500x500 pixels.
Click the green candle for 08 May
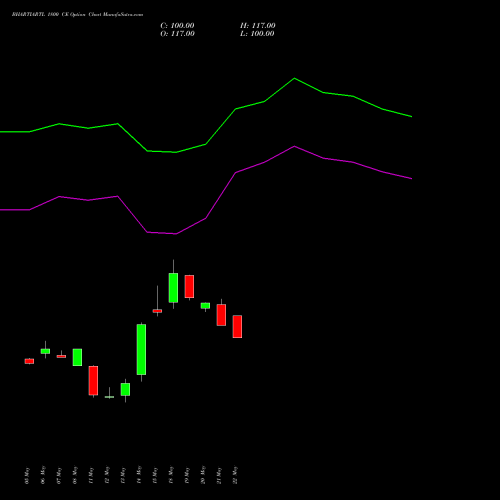point(77,357)
